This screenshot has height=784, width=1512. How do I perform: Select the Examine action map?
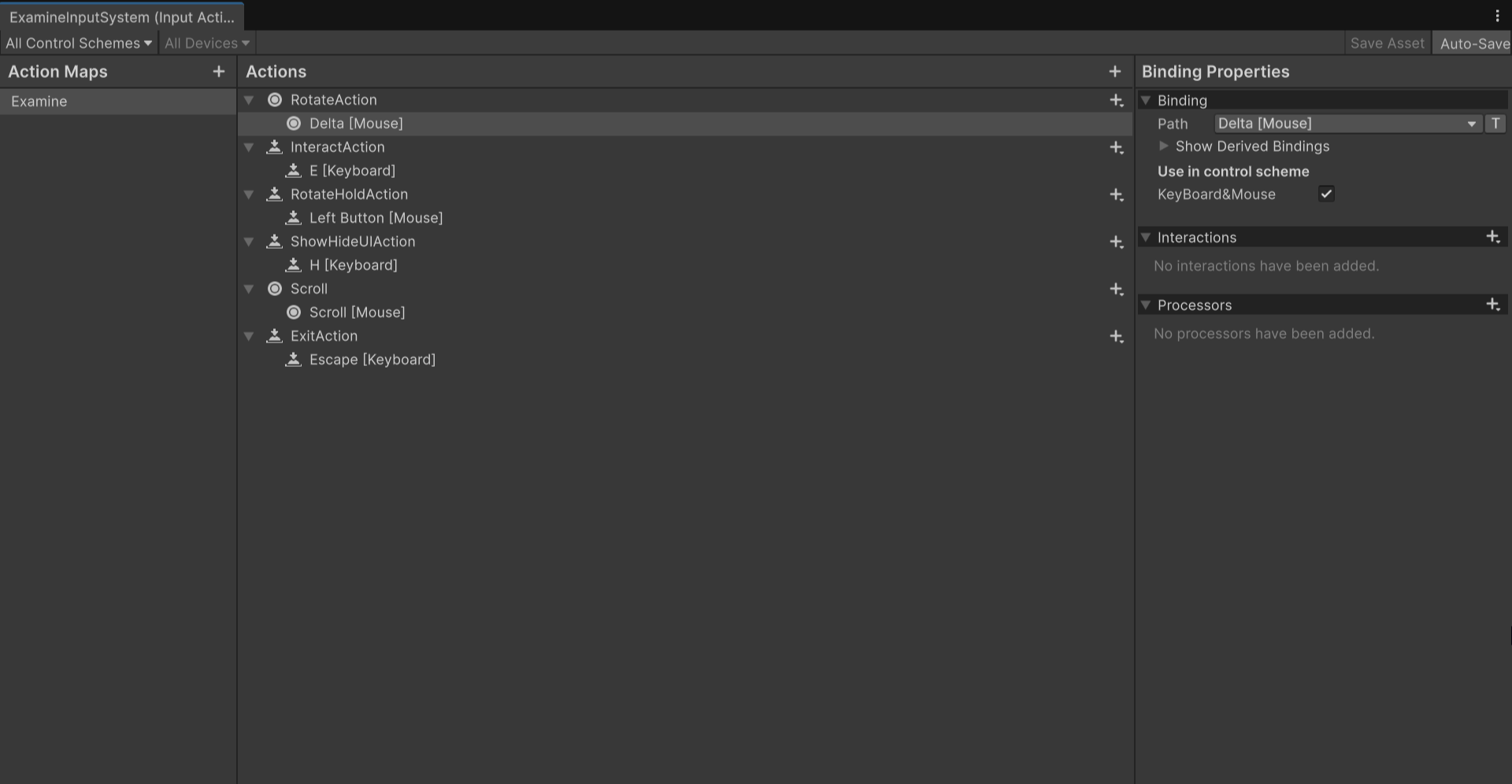(x=118, y=101)
